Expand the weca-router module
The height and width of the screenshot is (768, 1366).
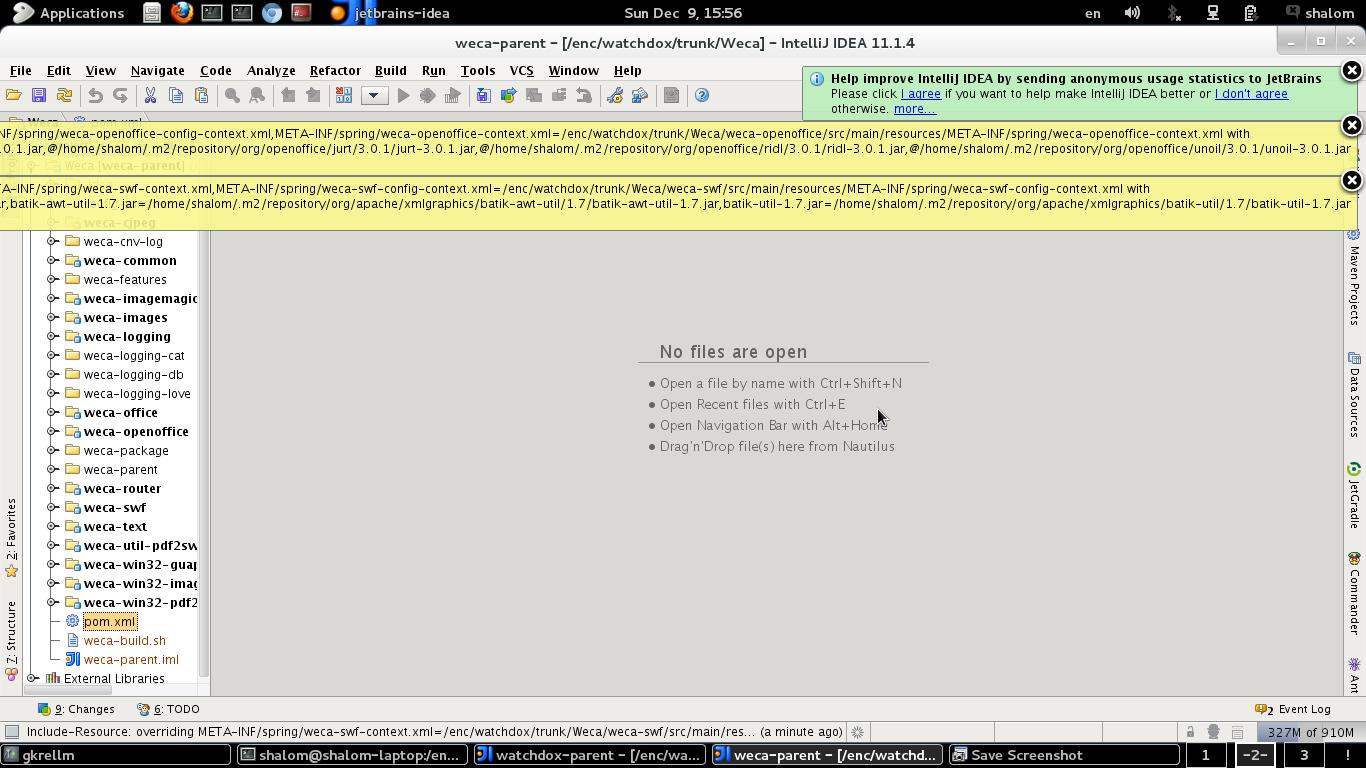click(52, 488)
